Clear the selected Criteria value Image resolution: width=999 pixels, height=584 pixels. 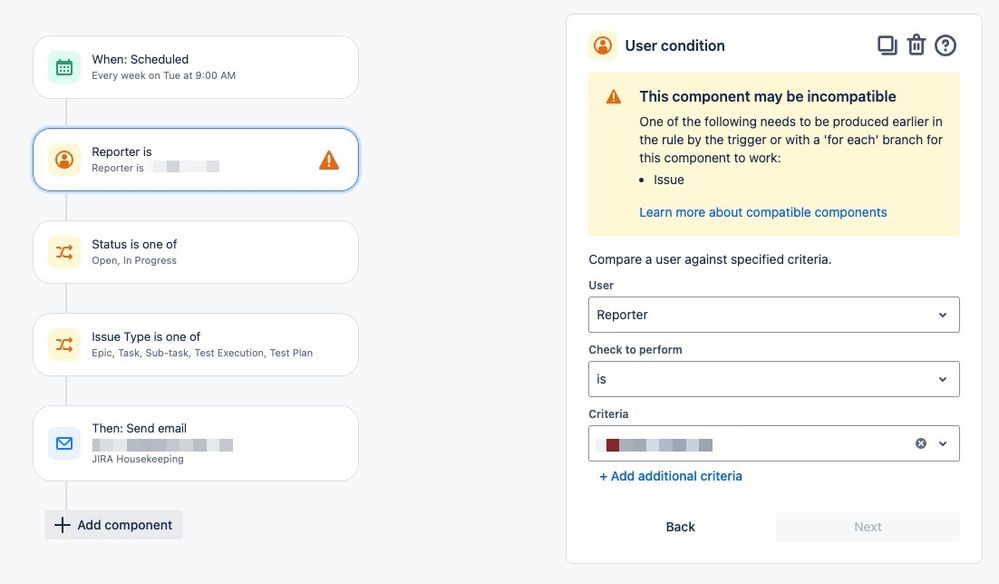921,443
